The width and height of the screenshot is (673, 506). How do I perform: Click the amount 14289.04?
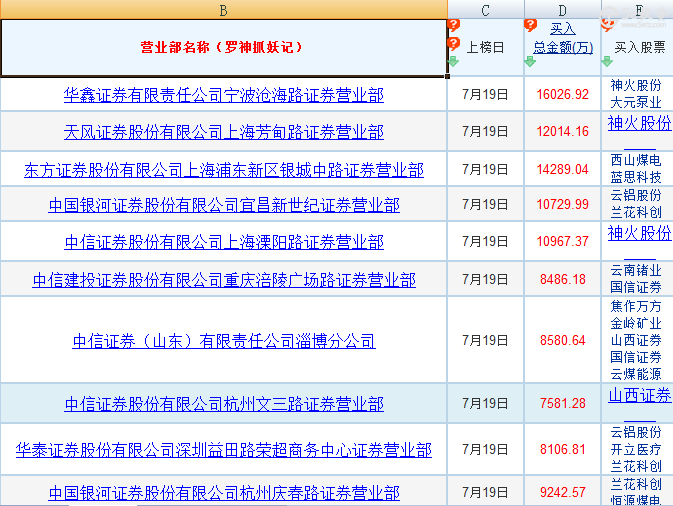coord(563,169)
